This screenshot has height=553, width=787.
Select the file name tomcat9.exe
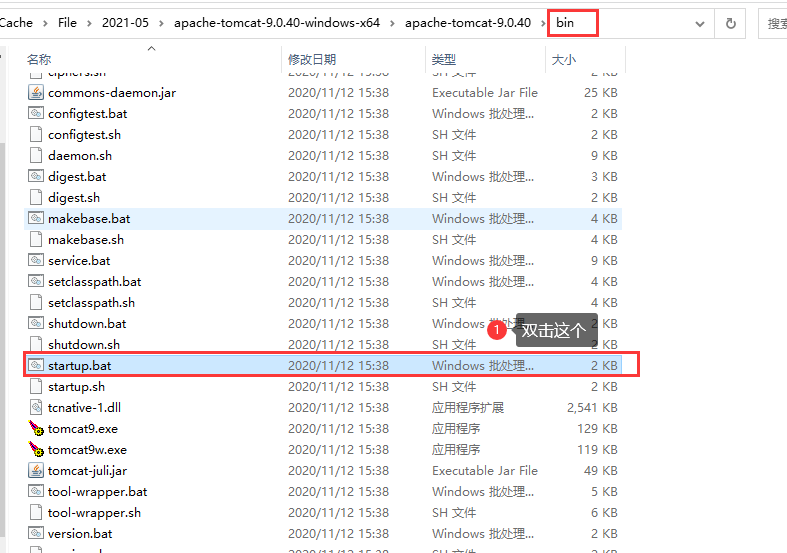pos(83,429)
